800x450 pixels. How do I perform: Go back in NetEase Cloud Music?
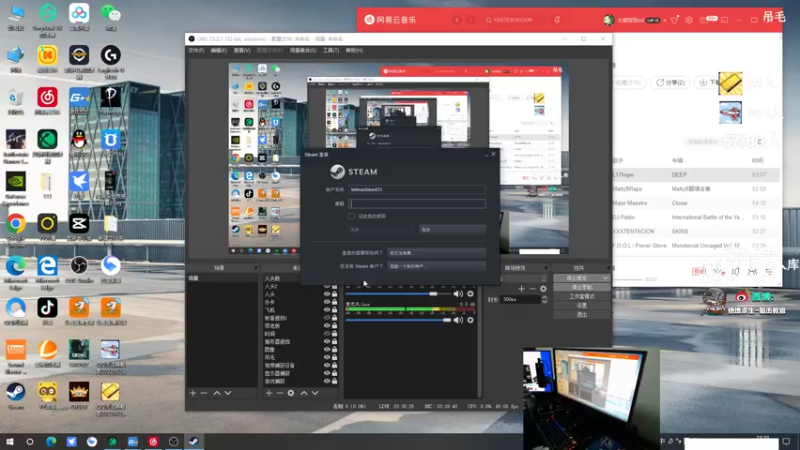[457, 20]
